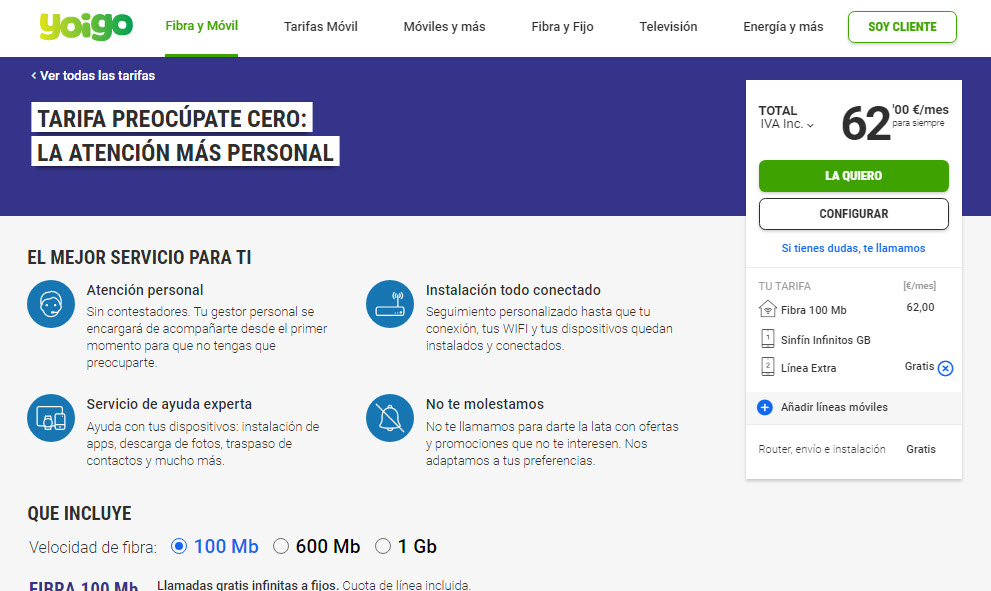Open the Fibra y Móvil tab
This screenshot has height=591, width=991.
click(x=202, y=26)
